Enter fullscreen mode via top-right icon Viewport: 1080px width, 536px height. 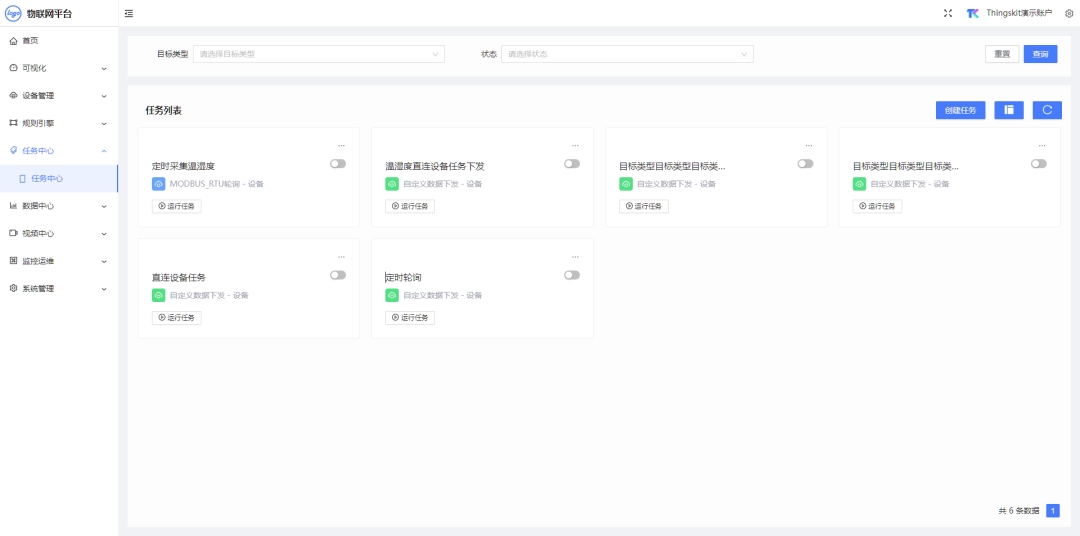[948, 13]
